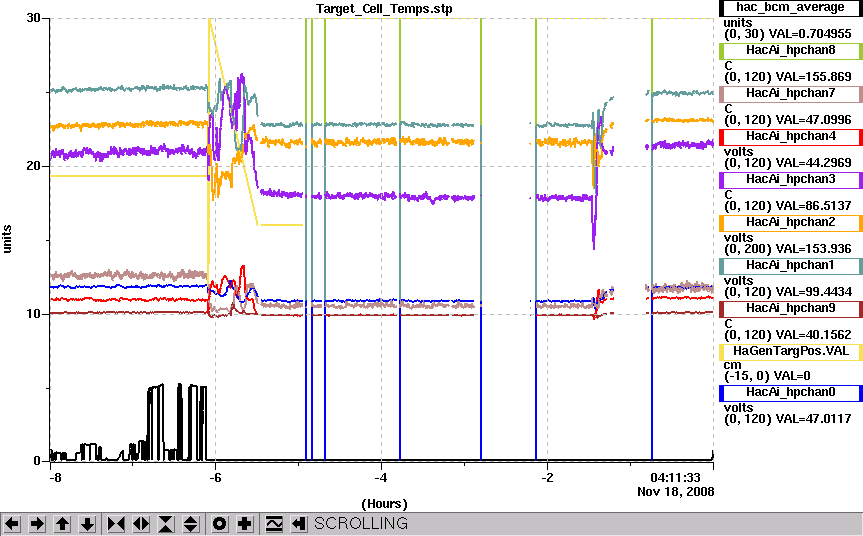Click the circle auto-scale icon
This screenshot has height=536, width=863.
point(219,523)
